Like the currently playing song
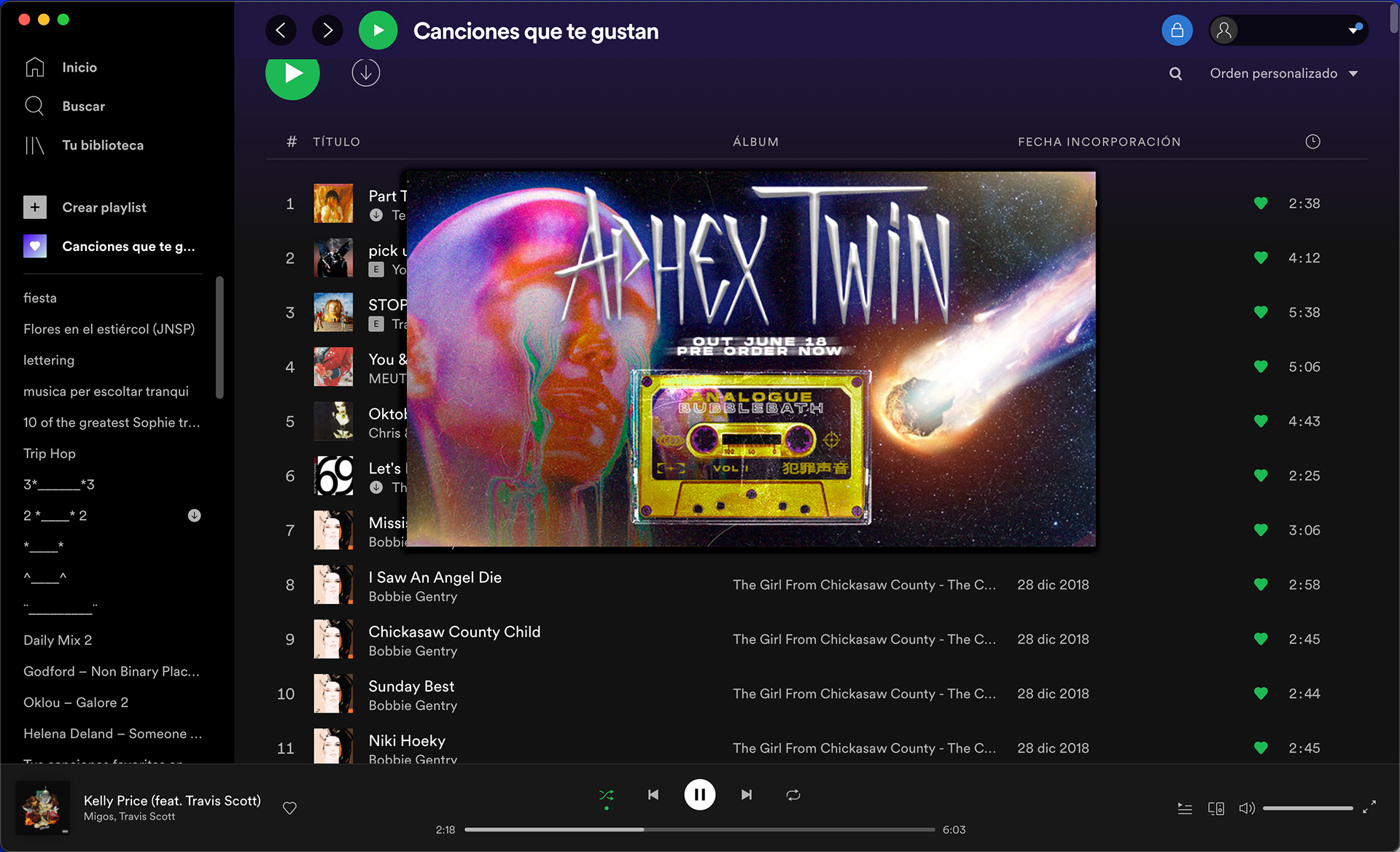Screen dimensions: 1400x852 point(289,808)
